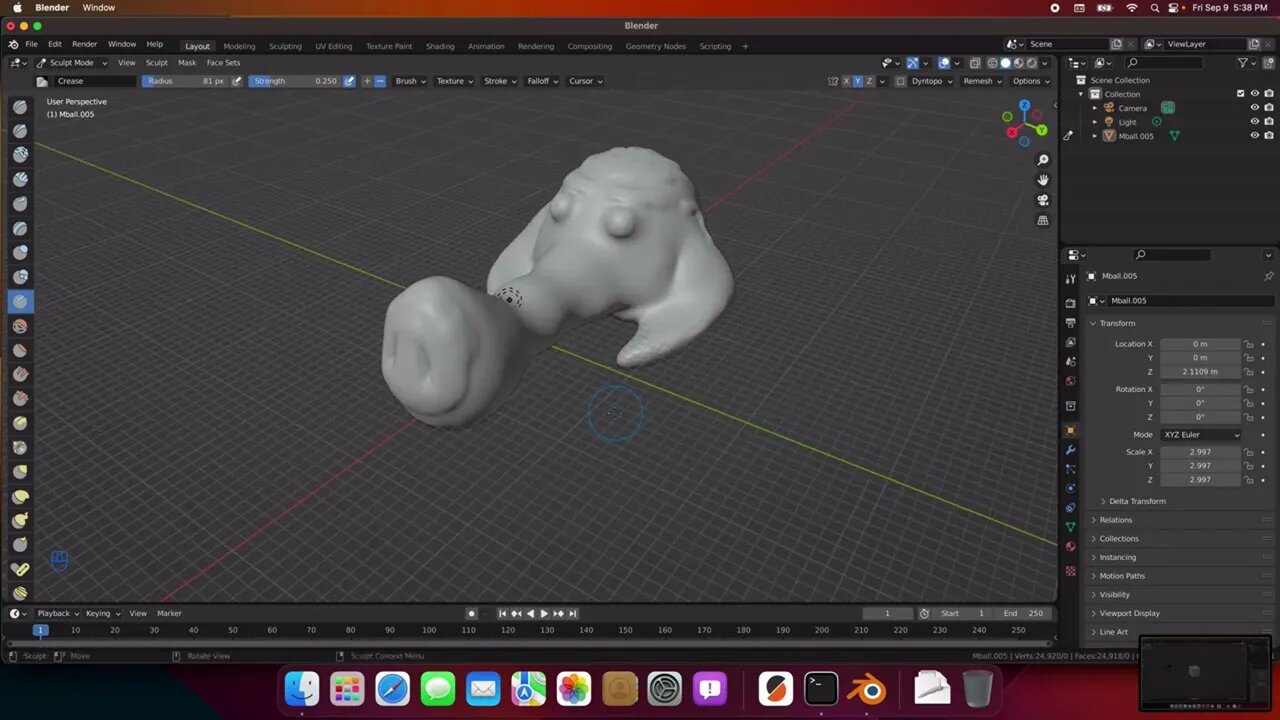Screen dimensions: 1280x720
Task: Toggle X axis symmetry
Action: pyautogui.click(x=846, y=81)
